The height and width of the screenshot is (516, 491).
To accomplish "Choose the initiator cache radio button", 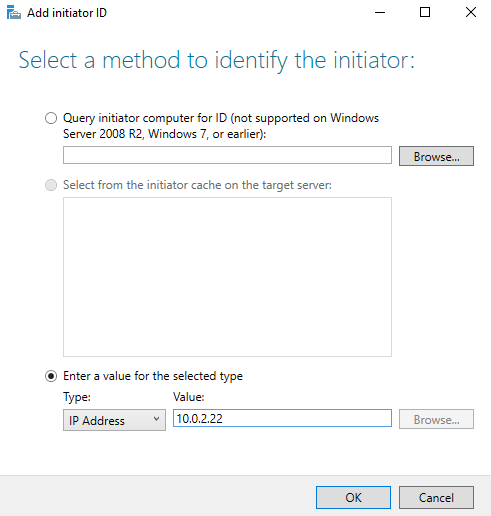I will [x=51, y=185].
